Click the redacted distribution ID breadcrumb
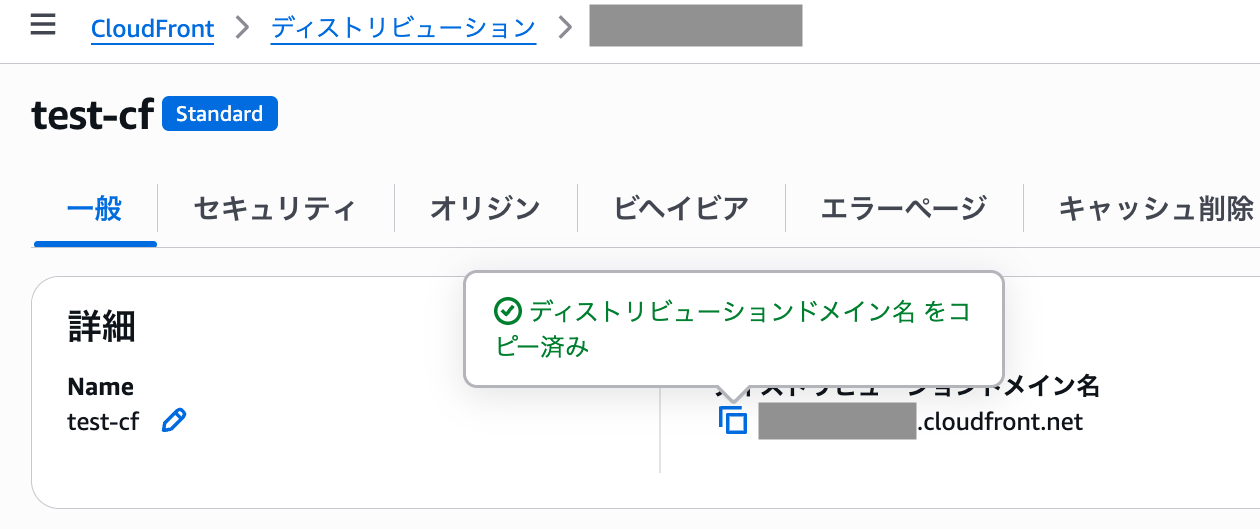This screenshot has height=529, width=1260. (x=695, y=26)
